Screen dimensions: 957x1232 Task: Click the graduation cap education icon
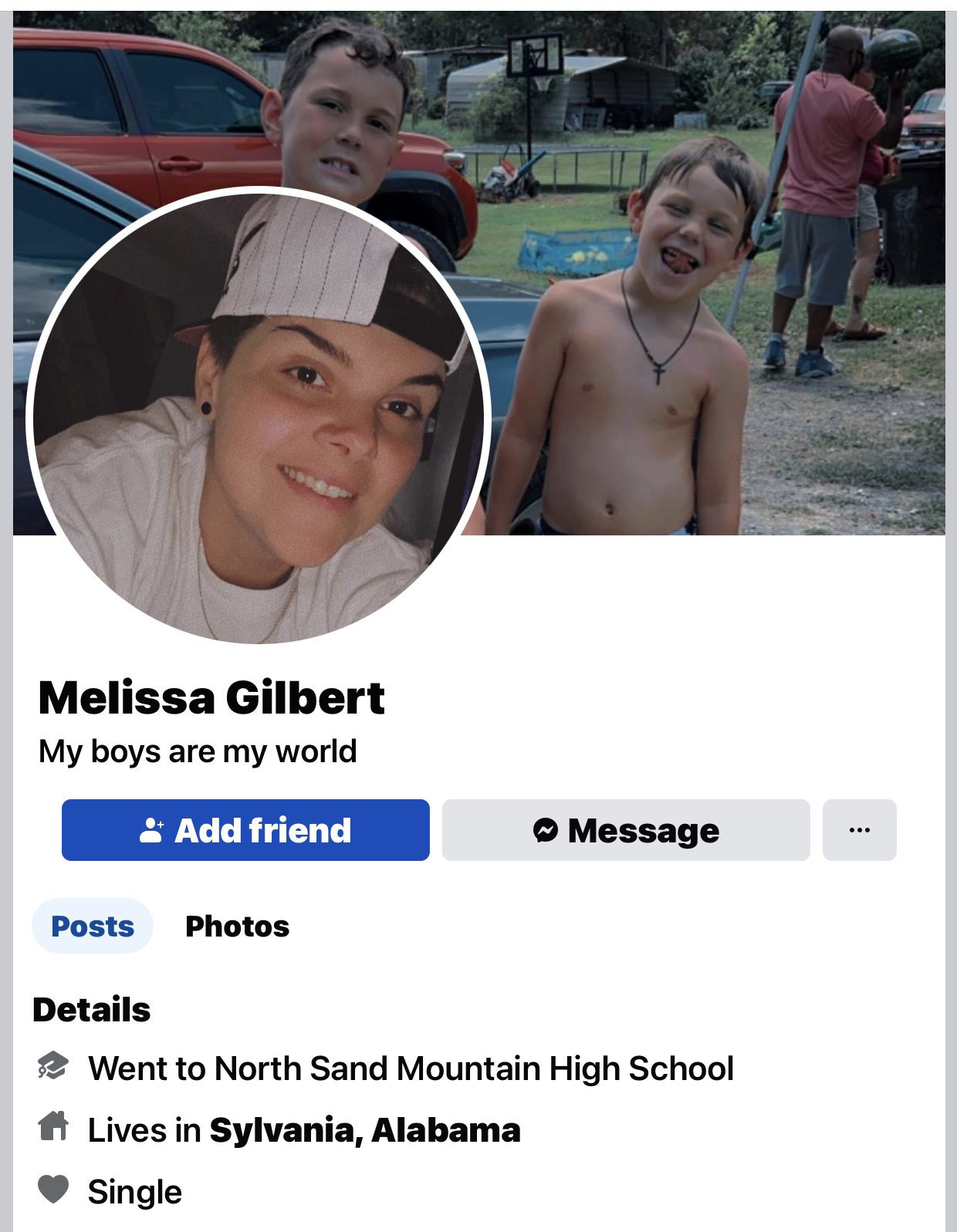[53, 1066]
